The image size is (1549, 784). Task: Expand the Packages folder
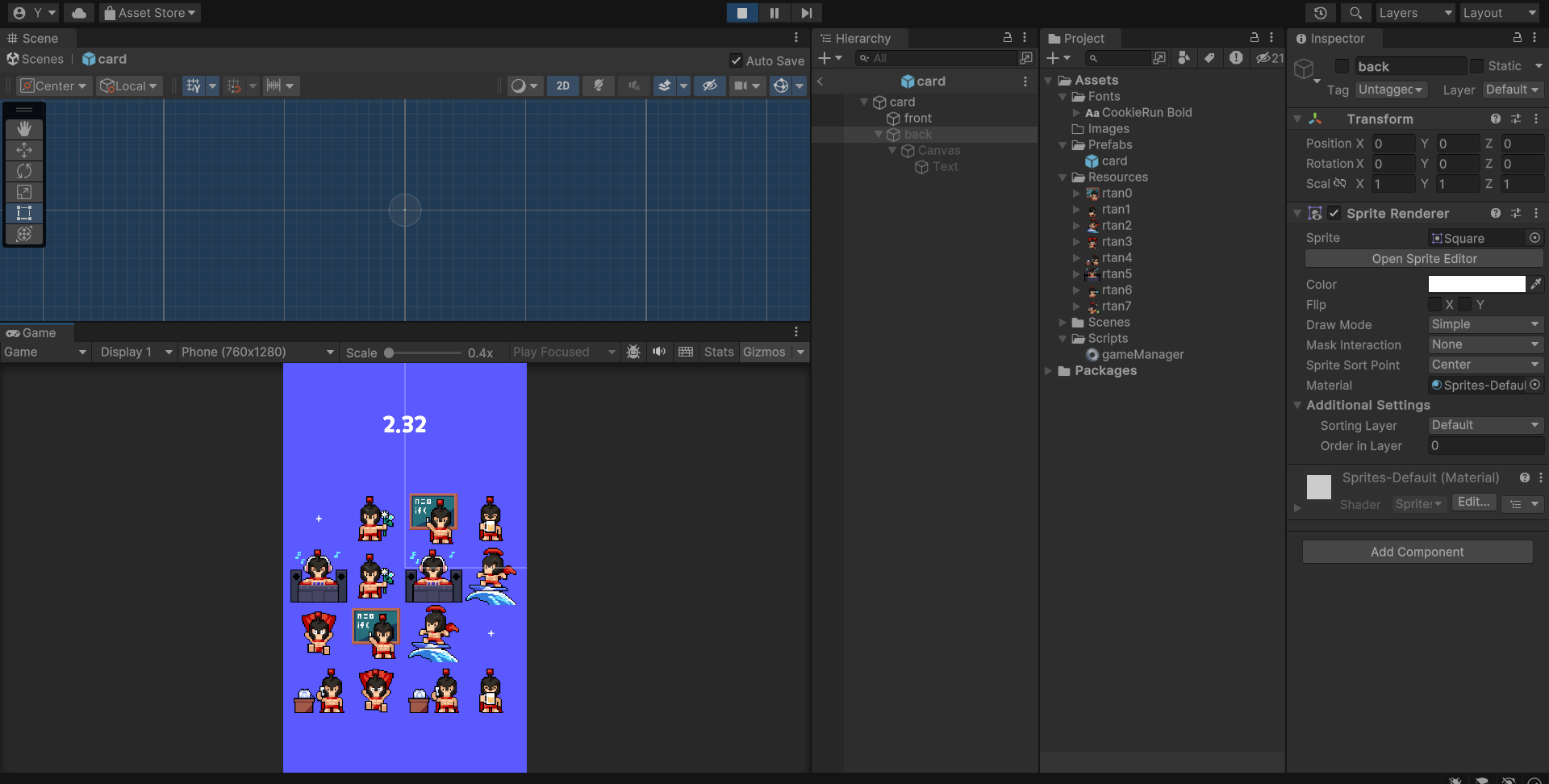point(1048,371)
